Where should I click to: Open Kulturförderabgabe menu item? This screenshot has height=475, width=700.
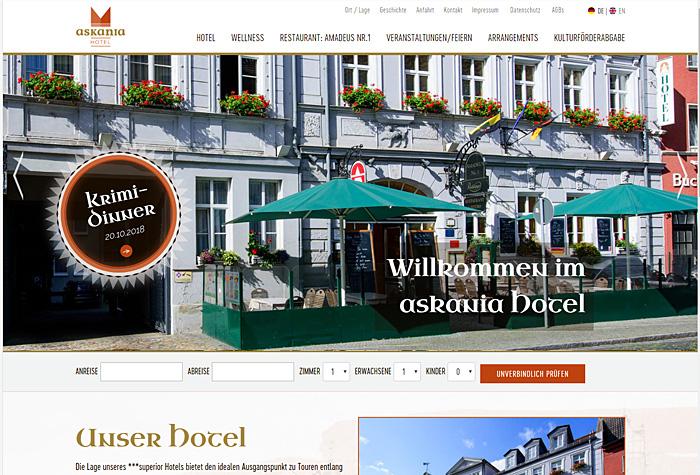tap(589, 38)
